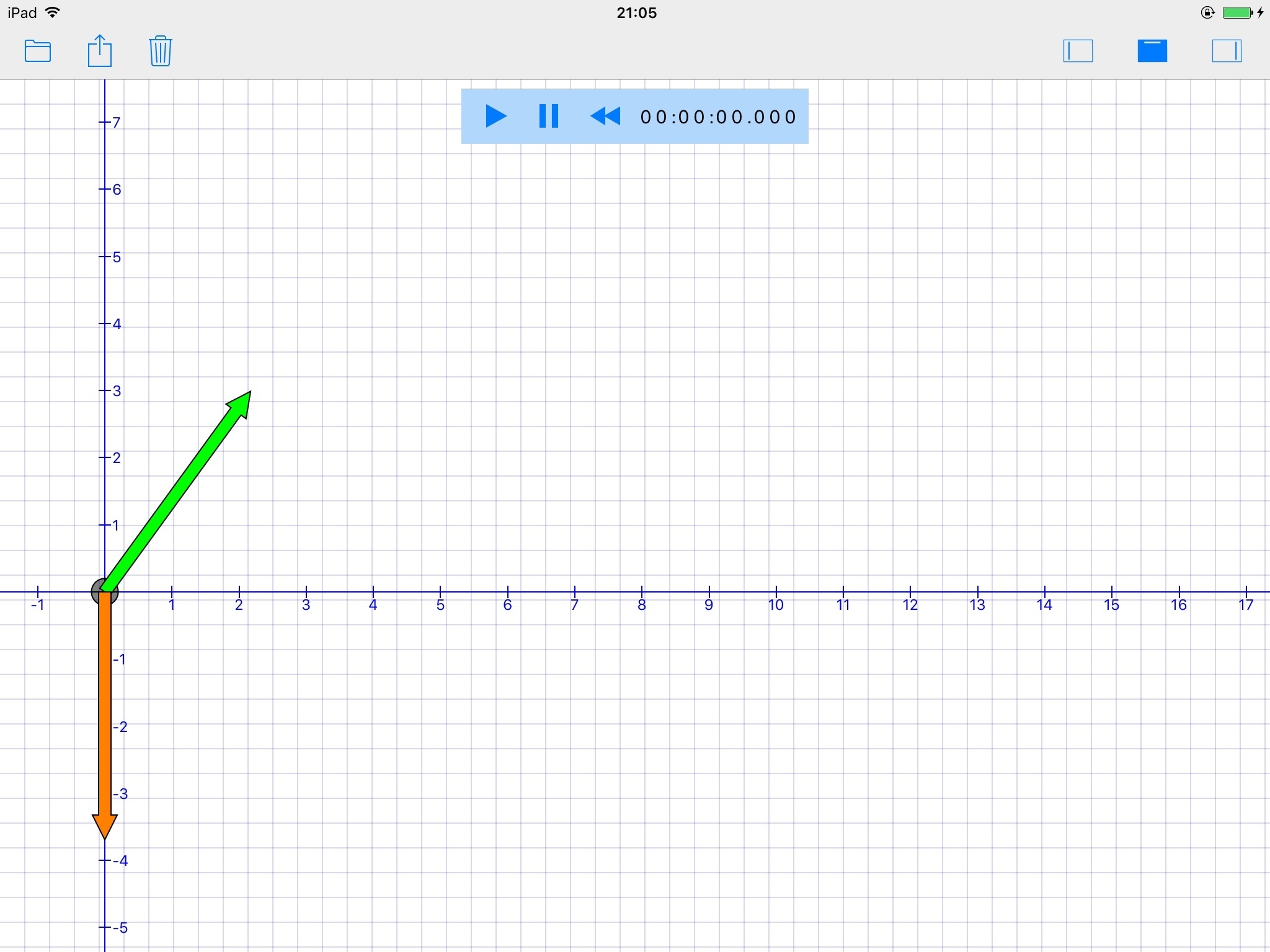1270x952 pixels.
Task: Rewind the simulation to start
Action: click(x=605, y=117)
